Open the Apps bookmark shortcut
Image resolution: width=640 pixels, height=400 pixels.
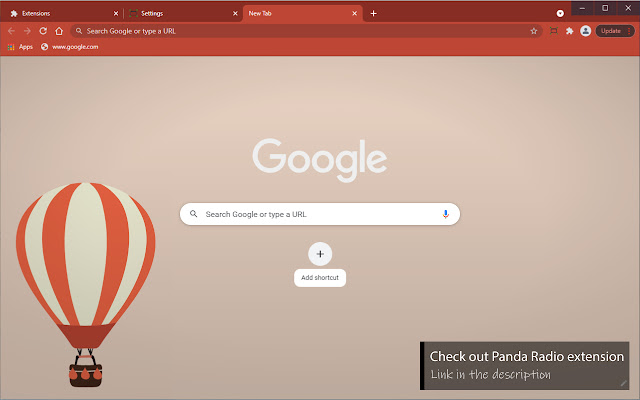(x=20, y=47)
